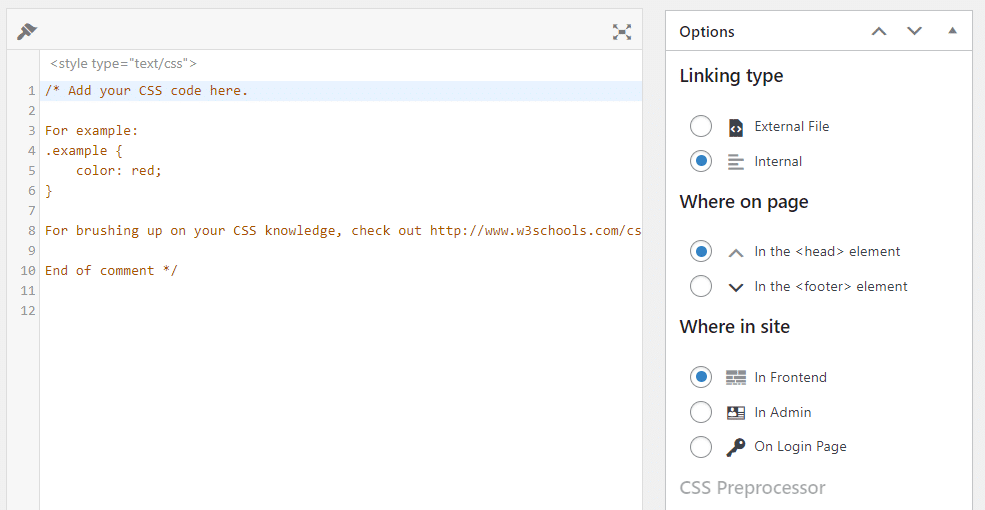Click line number 5 in the gutter
The image size is (985, 510).
coord(31,171)
